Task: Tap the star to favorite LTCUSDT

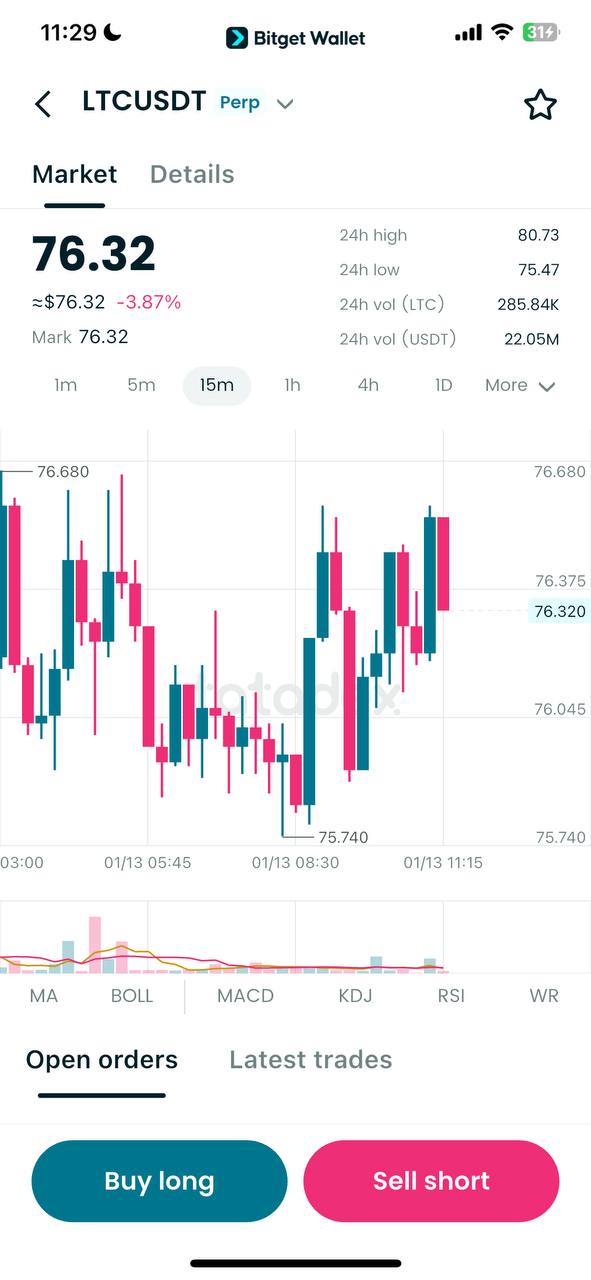Action: [x=541, y=104]
